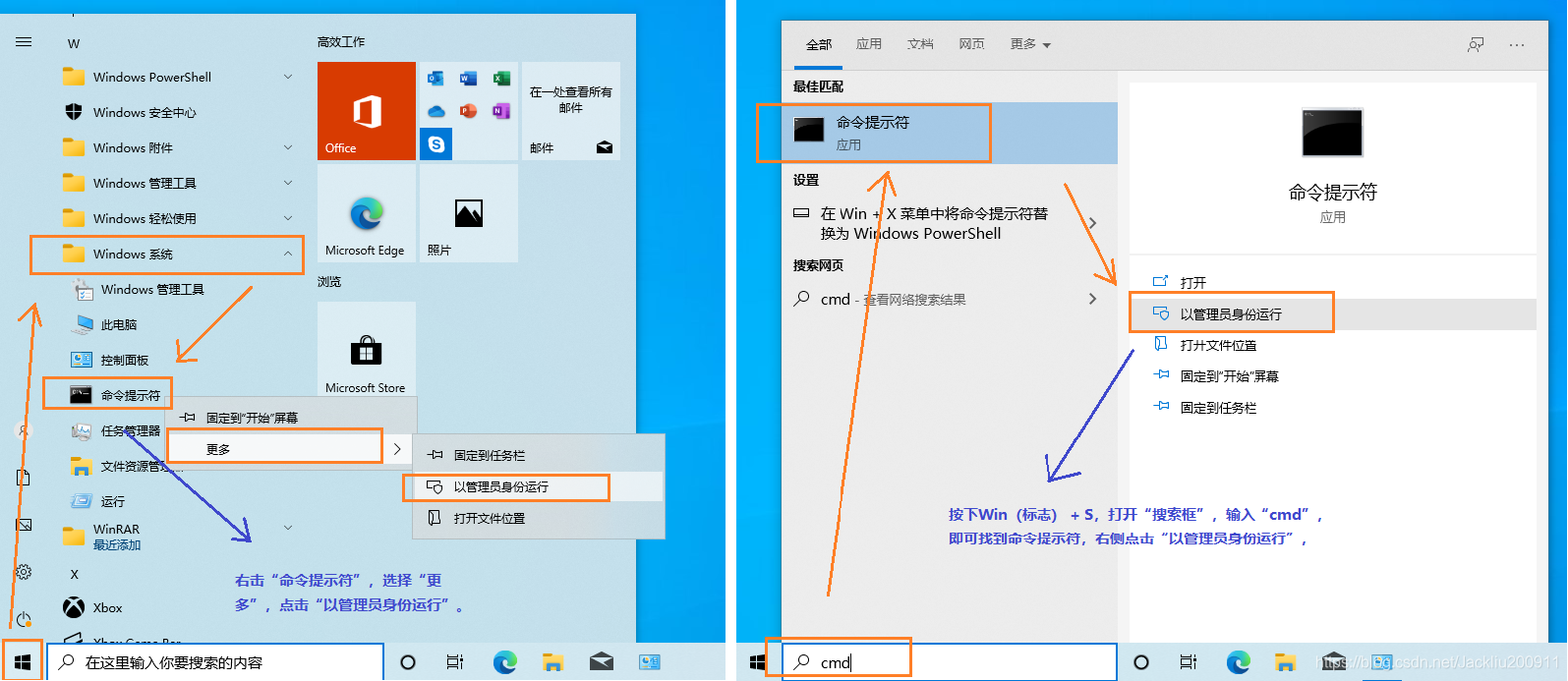Switch to 文档 tab in search panel
Screen dimensions: 1568x681
pos(920,44)
